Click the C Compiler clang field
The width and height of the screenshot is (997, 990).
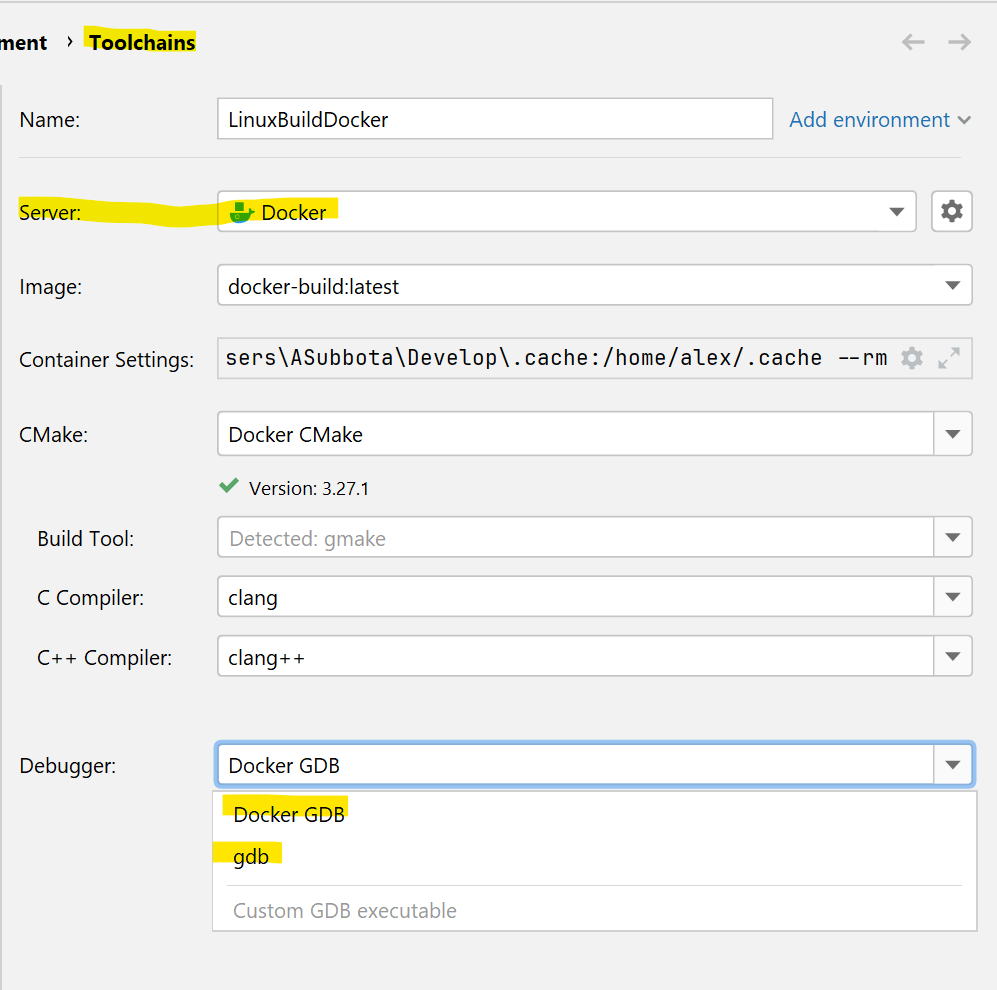point(575,596)
